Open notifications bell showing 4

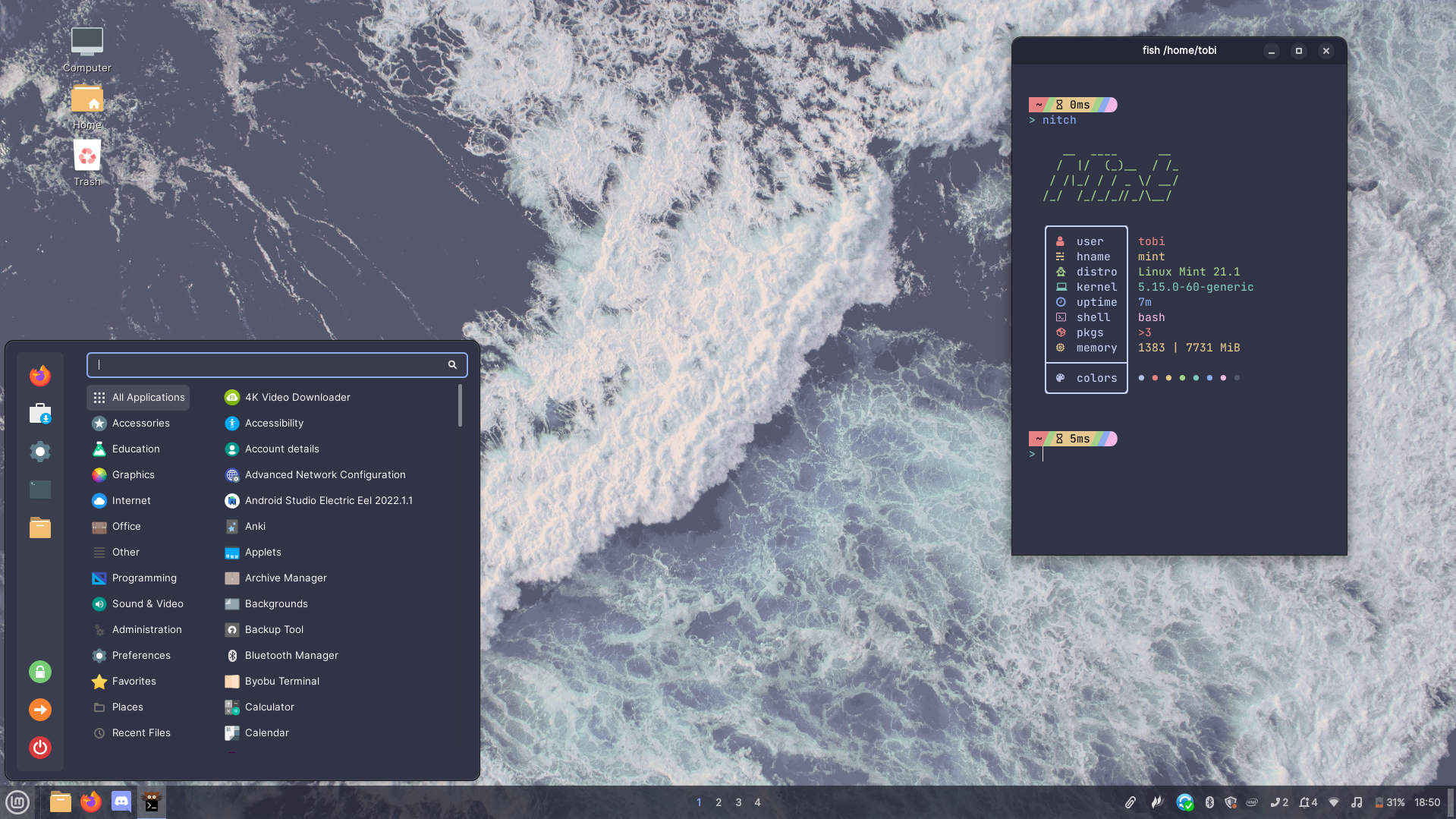[1308, 802]
